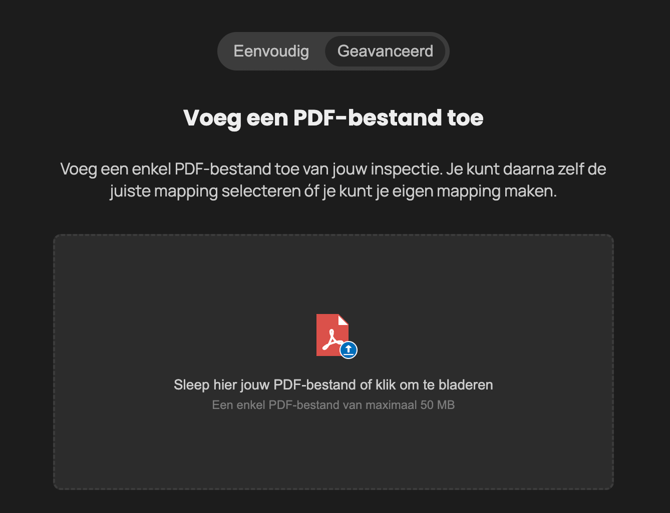Click the left empty side of drop zone
Image resolution: width=670 pixels, height=513 pixels.
(x=110, y=360)
